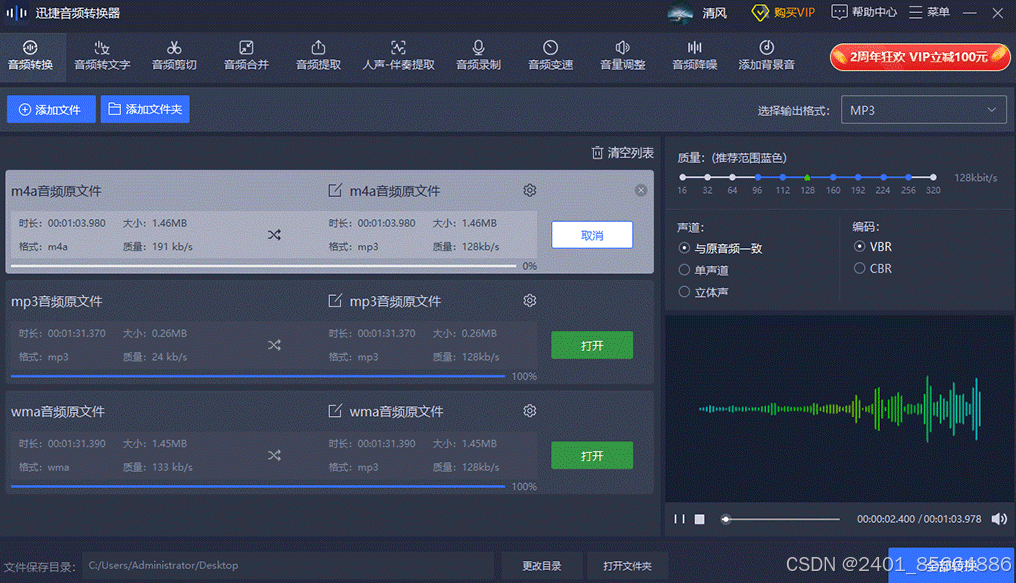Open the 添加背景音 add background sound tool

(766, 56)
